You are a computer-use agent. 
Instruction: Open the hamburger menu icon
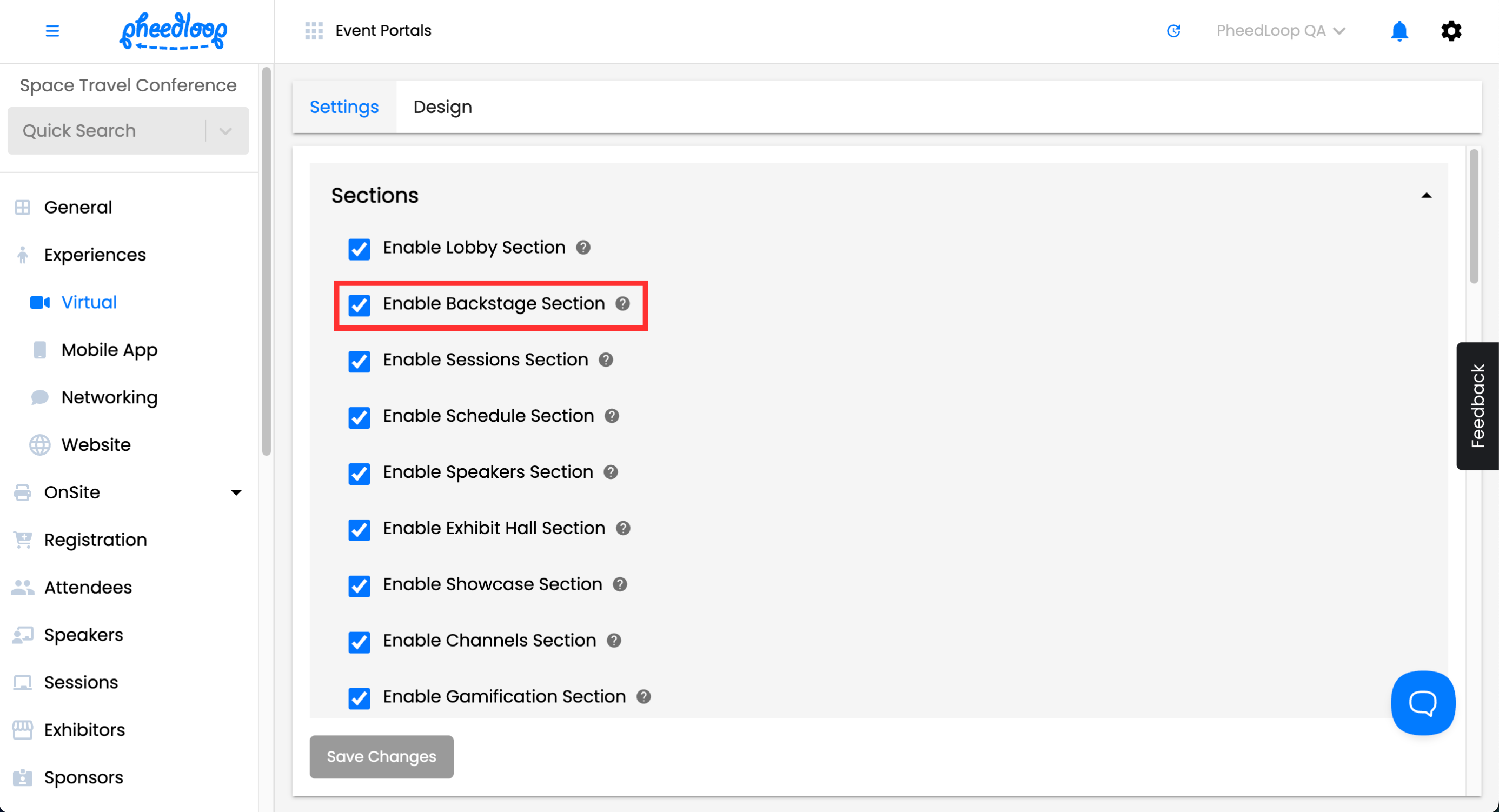pos(52,31)
